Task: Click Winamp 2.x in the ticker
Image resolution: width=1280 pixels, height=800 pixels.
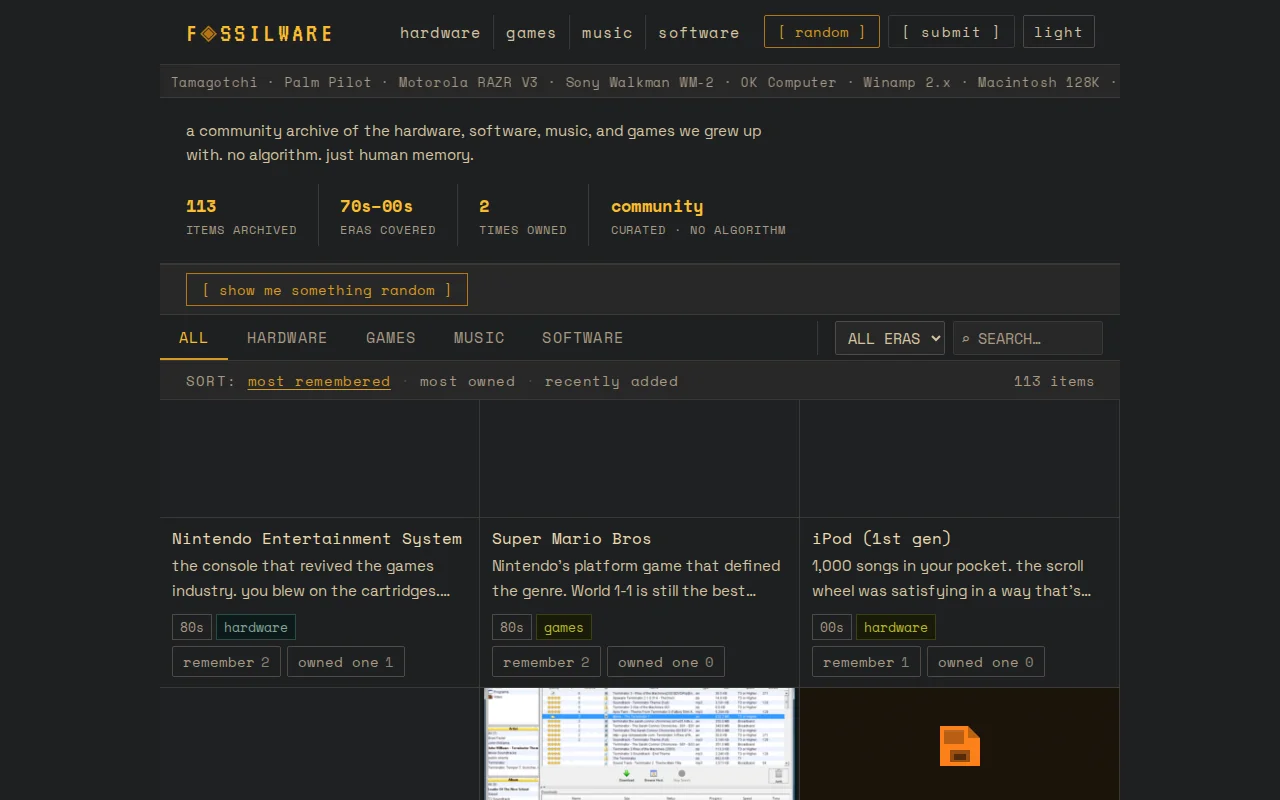Action: tap(907, 82)
